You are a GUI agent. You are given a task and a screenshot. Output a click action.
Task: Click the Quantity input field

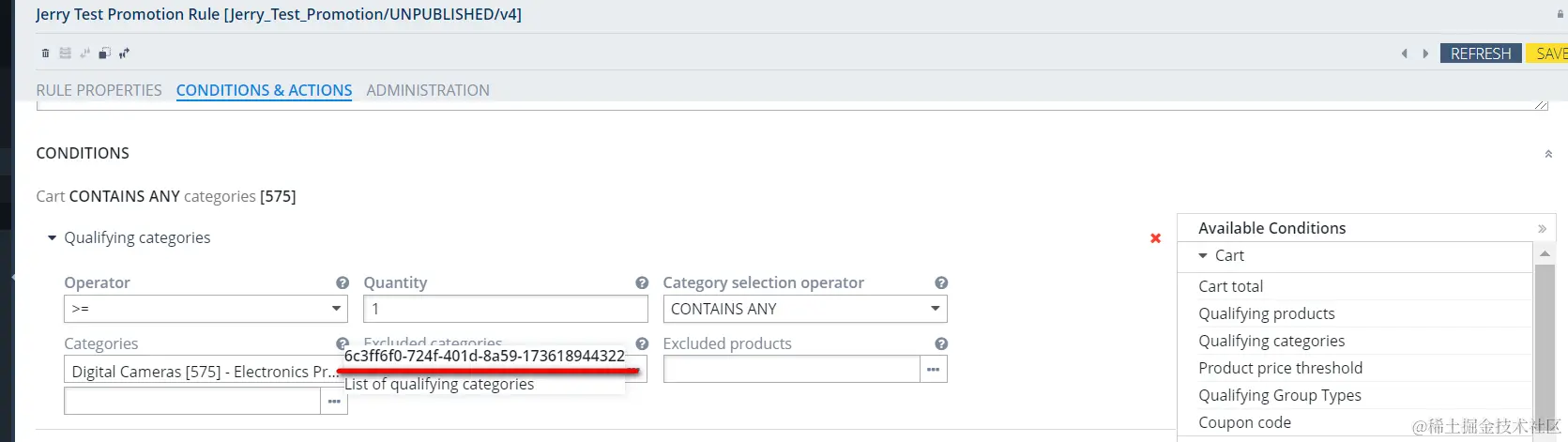click(x=505, y=309)
